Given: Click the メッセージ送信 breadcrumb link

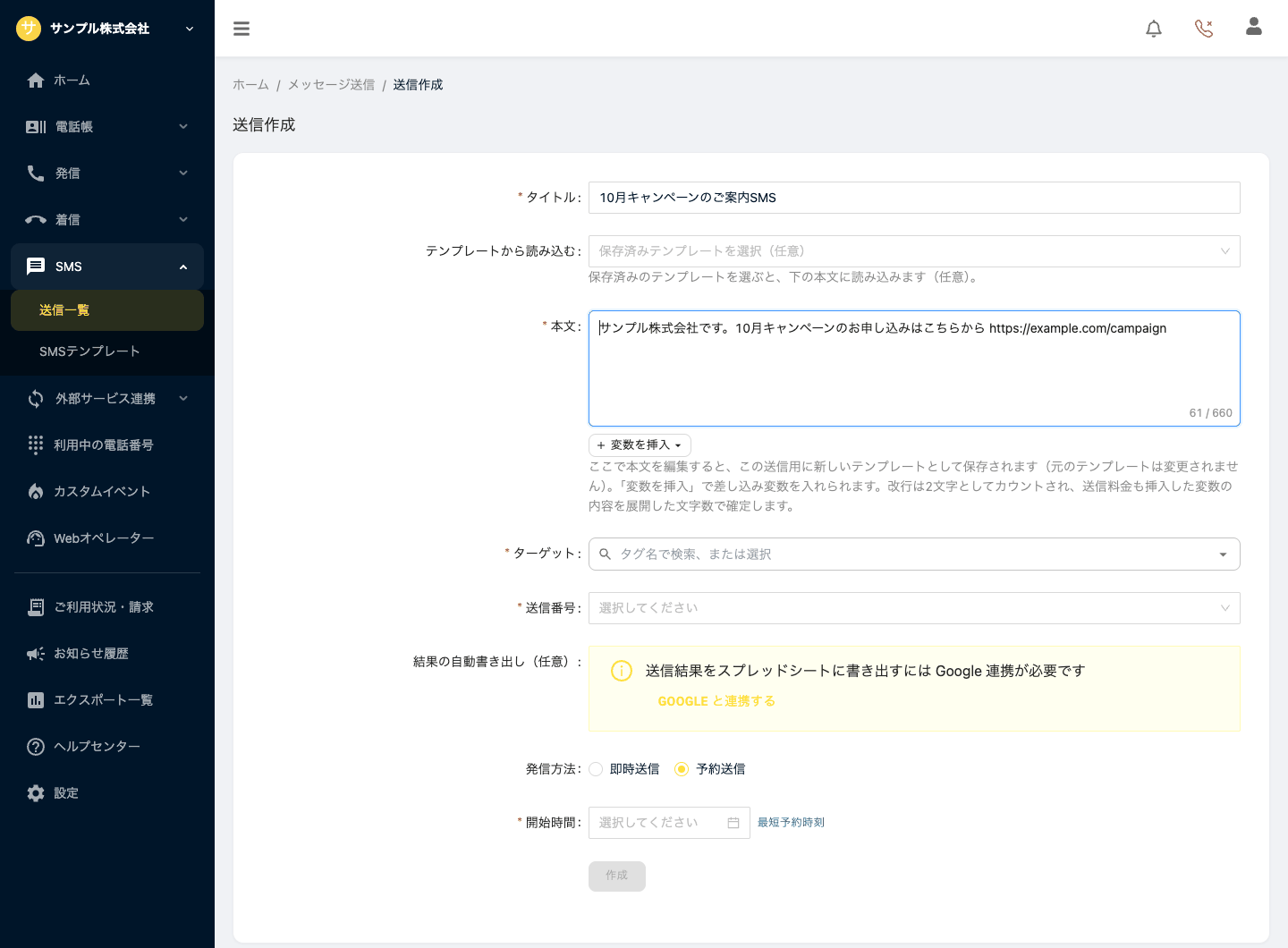Looking at the screenshot, I should point(331,85).
